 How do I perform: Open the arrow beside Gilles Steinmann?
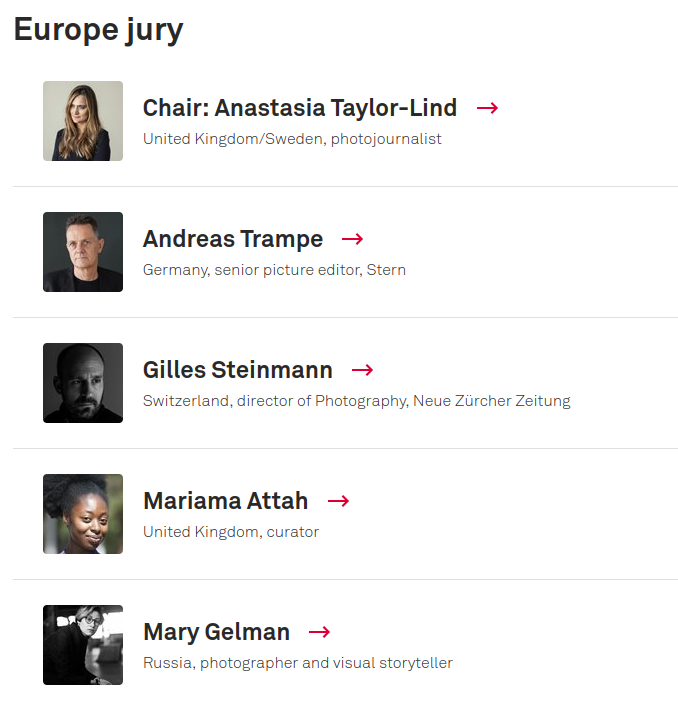[x=362, y=370]
